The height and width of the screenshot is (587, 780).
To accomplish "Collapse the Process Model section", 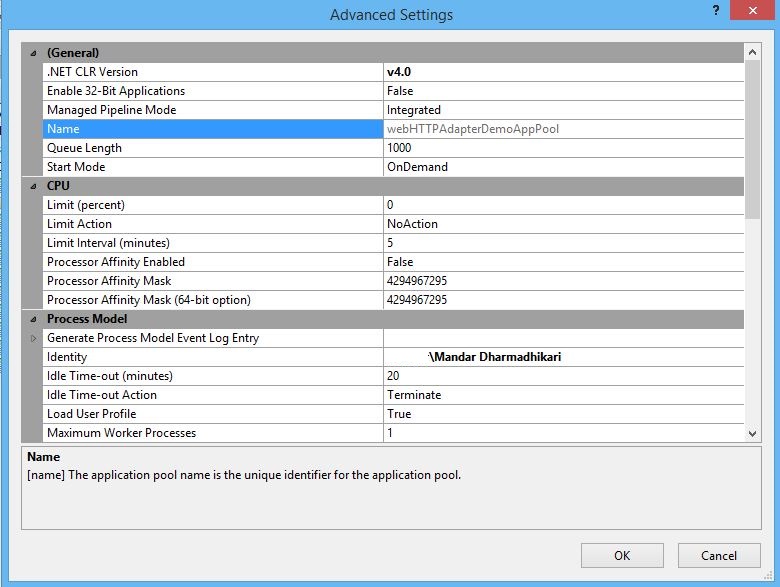I will tap(33, 319).
